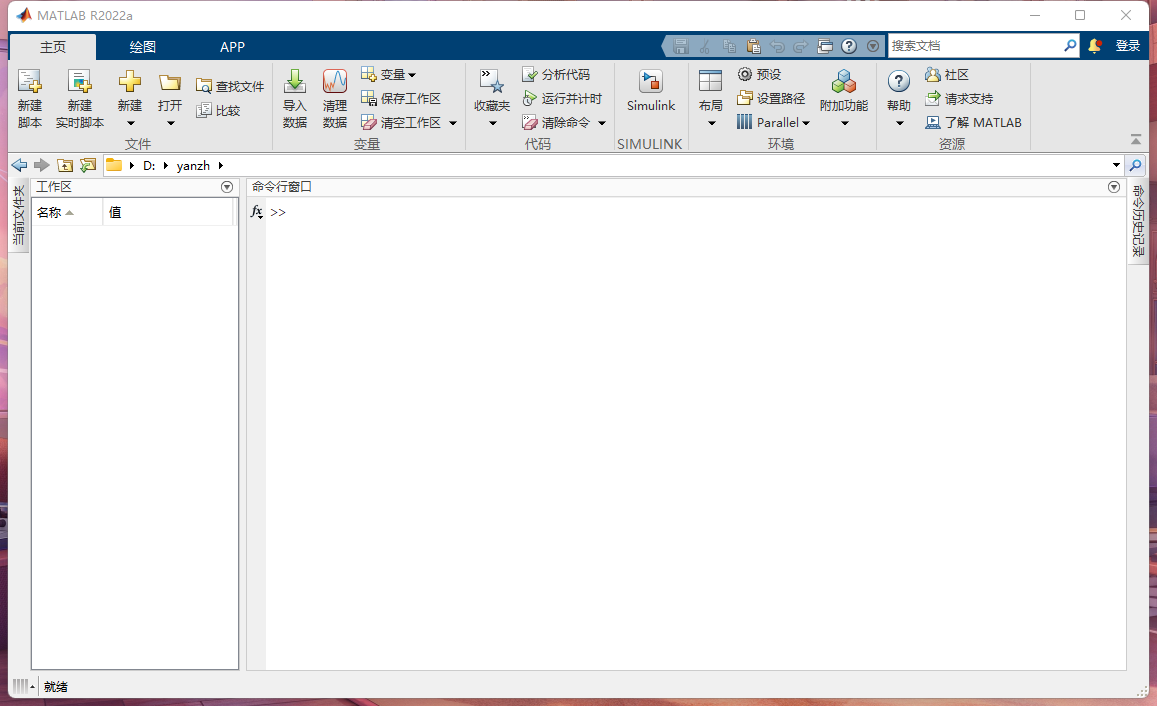Click the 新建脚本 (New Script) icon
The width and height of the screenshot is (1157, 706).
coord(30,82)
